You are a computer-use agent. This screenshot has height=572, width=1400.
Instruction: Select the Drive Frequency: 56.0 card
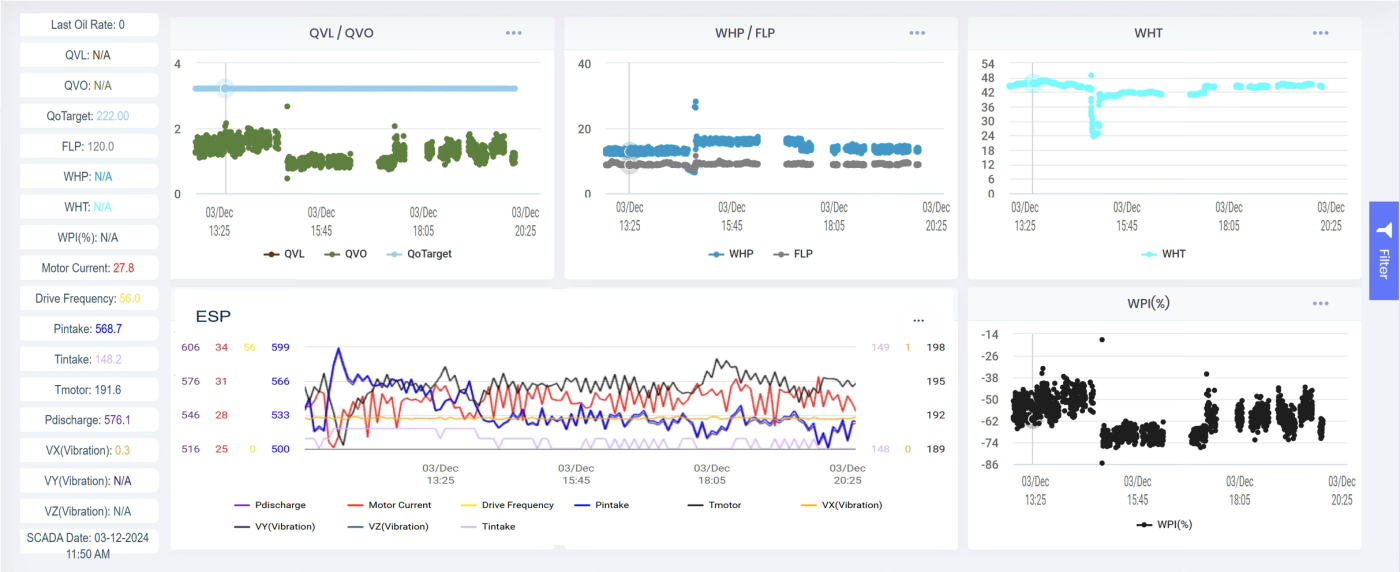point(89,298)
